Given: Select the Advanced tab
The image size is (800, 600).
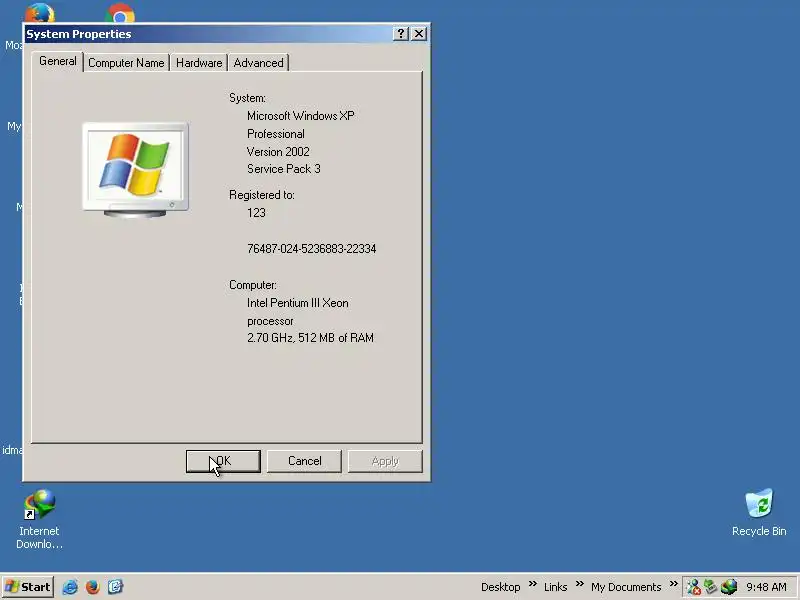Looking at the screenshot, I should point(259,63).
